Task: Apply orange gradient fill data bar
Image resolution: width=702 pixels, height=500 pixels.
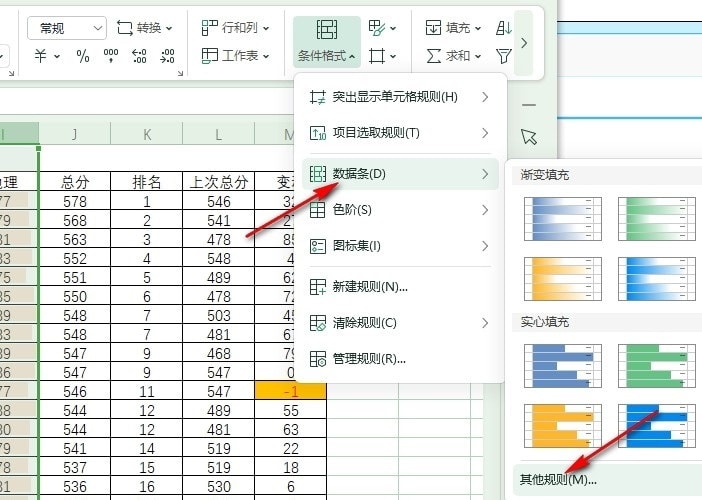Action: coord(563,278)
